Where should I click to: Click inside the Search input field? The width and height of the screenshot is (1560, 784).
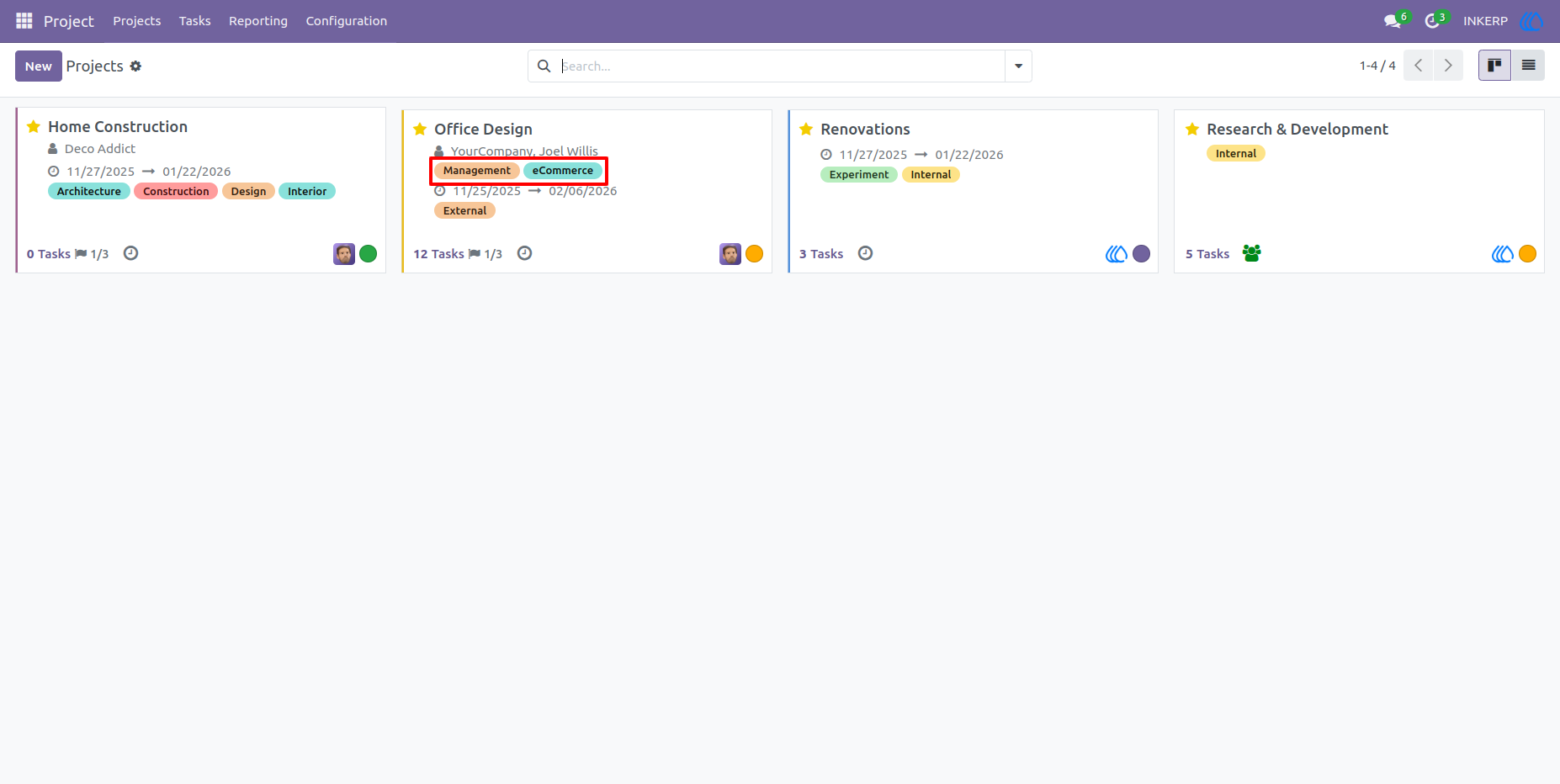coord(781,66)
